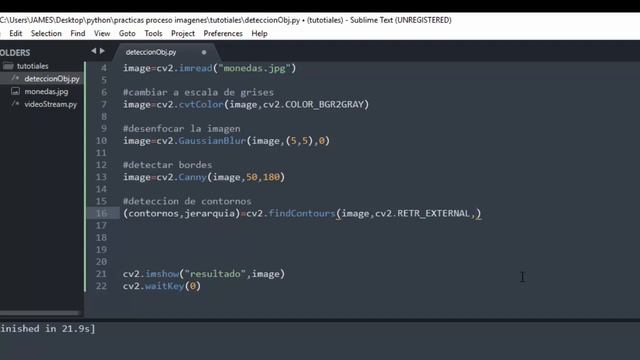Open the Find menu

click(x=78, y=33)
